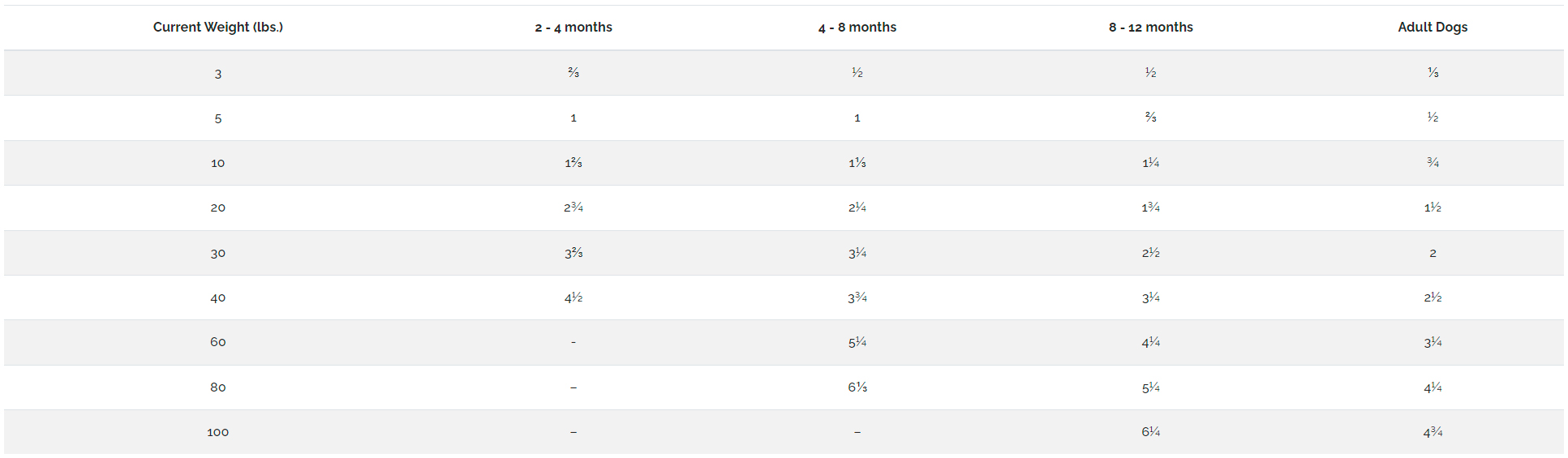Select the 2 - 4 months column header

574,27
